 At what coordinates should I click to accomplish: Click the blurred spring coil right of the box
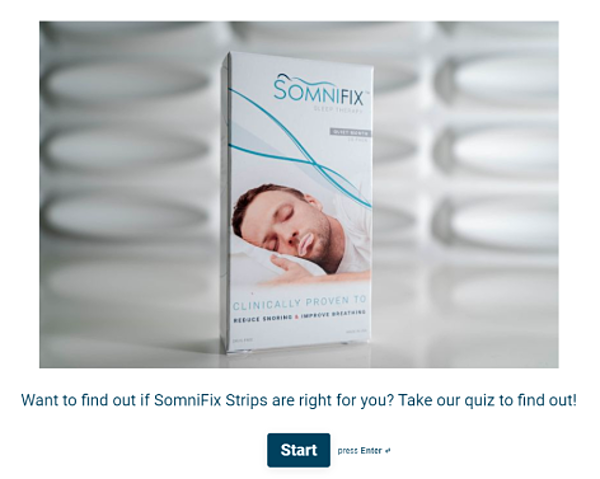(482, 153)
